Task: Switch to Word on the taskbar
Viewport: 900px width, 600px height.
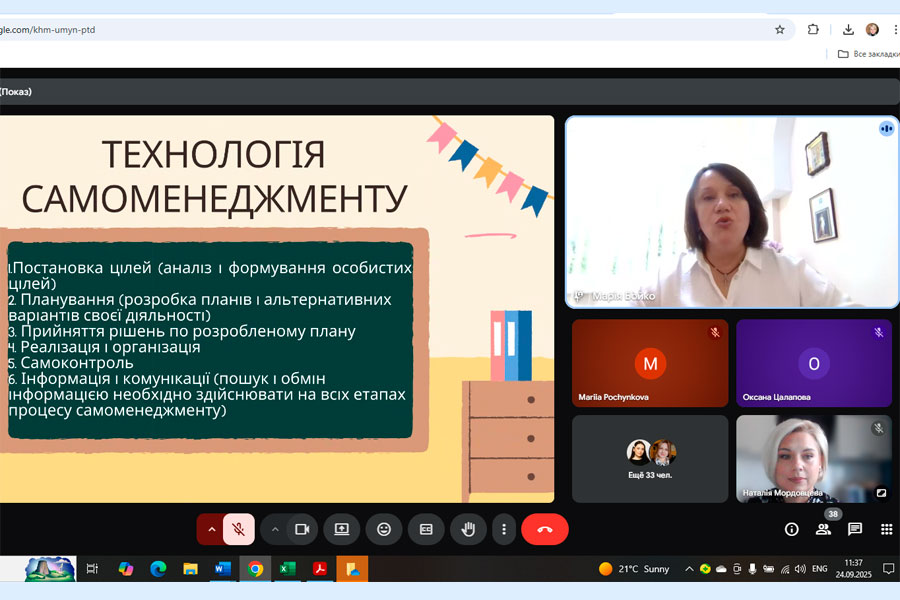Action: [x=222, y=569]
